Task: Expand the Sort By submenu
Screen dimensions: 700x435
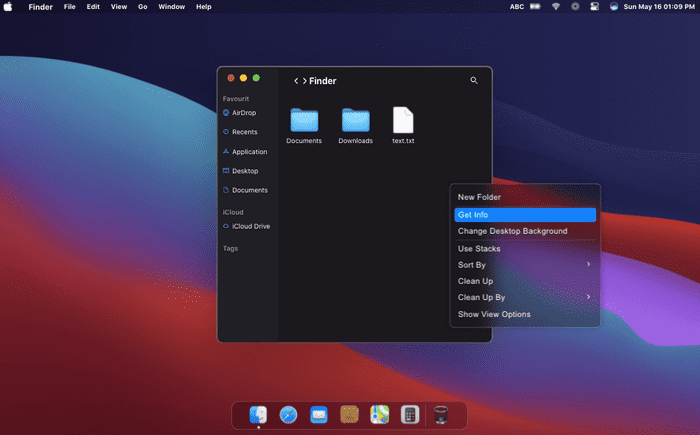Action: [525, 265]
